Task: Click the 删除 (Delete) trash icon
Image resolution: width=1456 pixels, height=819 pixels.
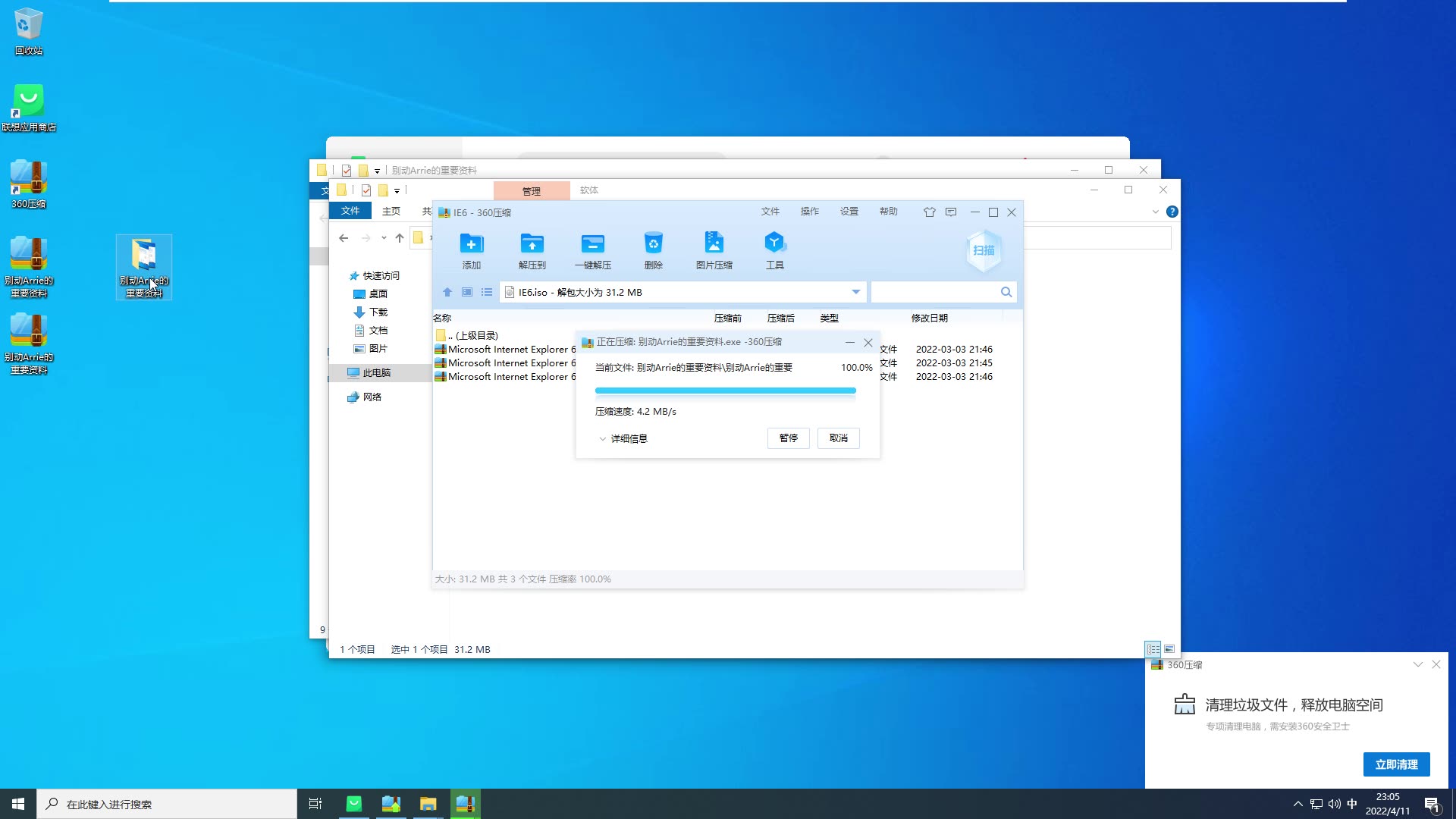Action: (653, 250)
